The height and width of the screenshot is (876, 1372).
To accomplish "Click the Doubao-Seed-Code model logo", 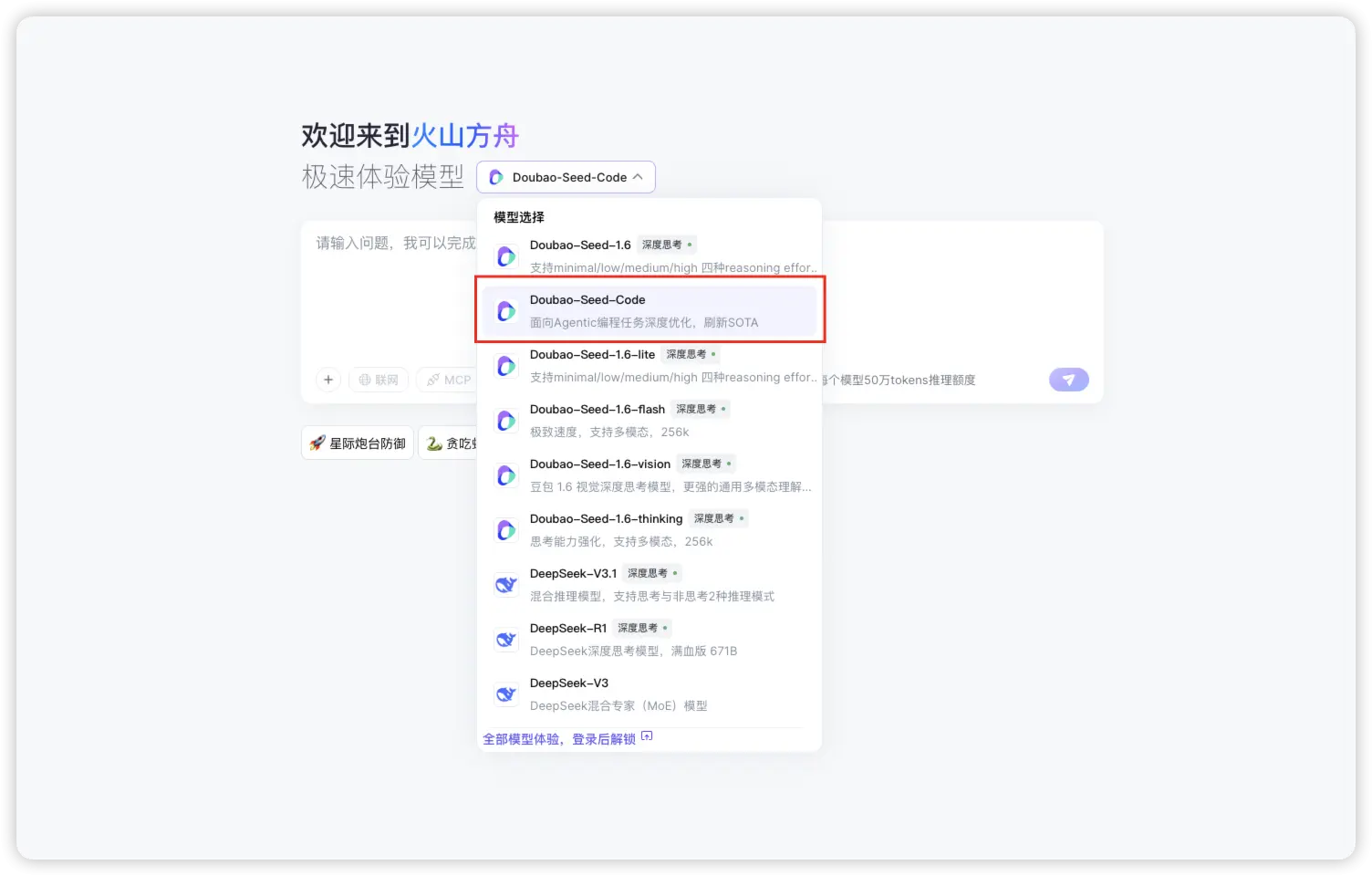I will tap(506, 311).
